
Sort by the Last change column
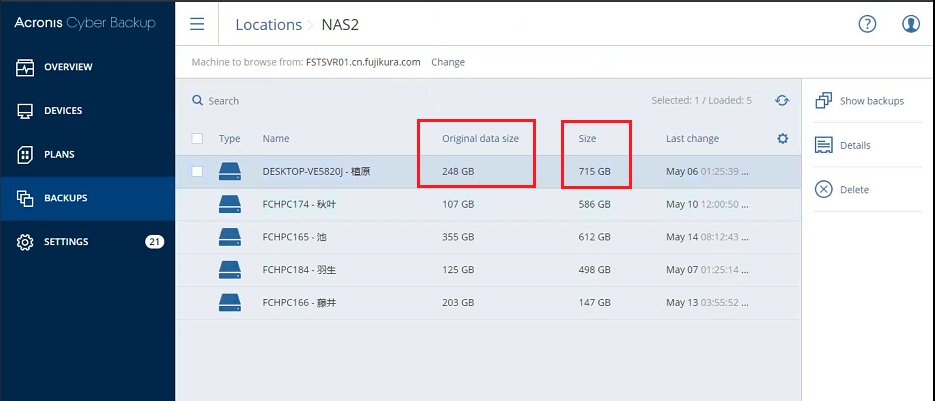click(692, 139)
